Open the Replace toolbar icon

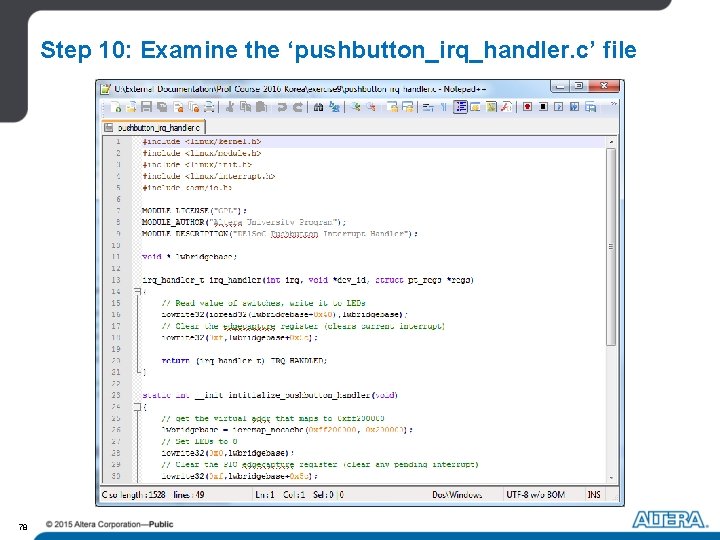pyautogui.click(x=334, y=107)
